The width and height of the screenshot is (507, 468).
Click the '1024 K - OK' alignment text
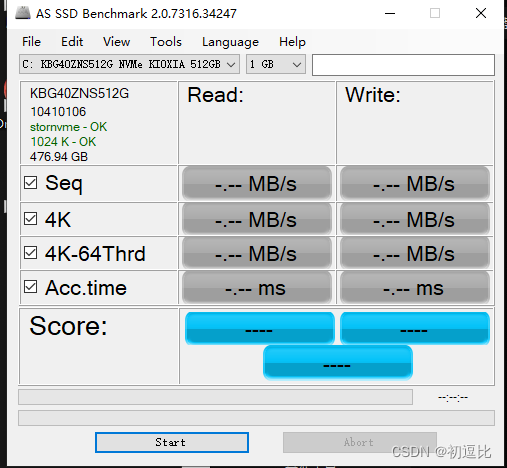[63, 142]
